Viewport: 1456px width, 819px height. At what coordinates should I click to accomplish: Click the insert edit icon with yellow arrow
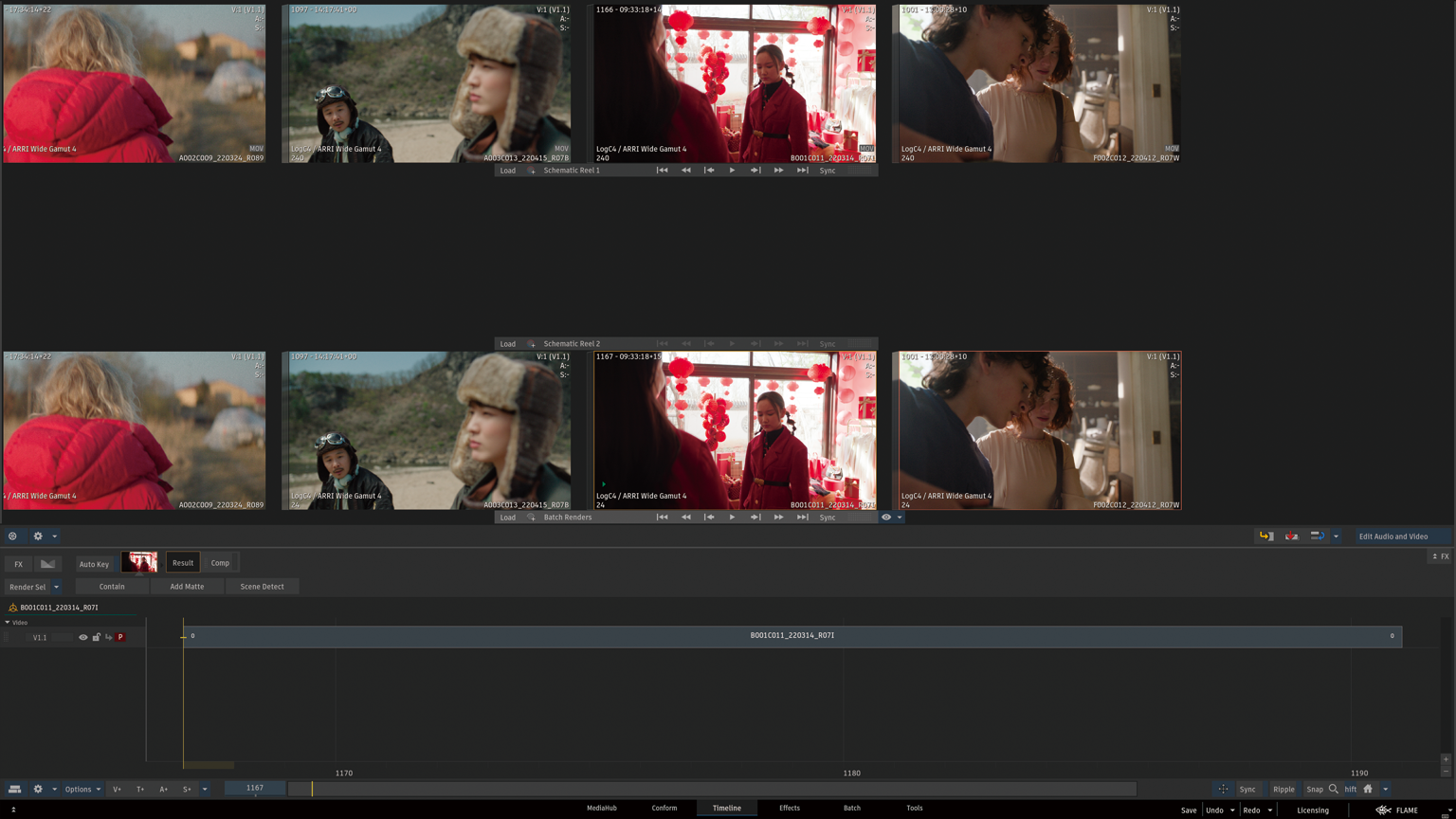pos(1265,537)
